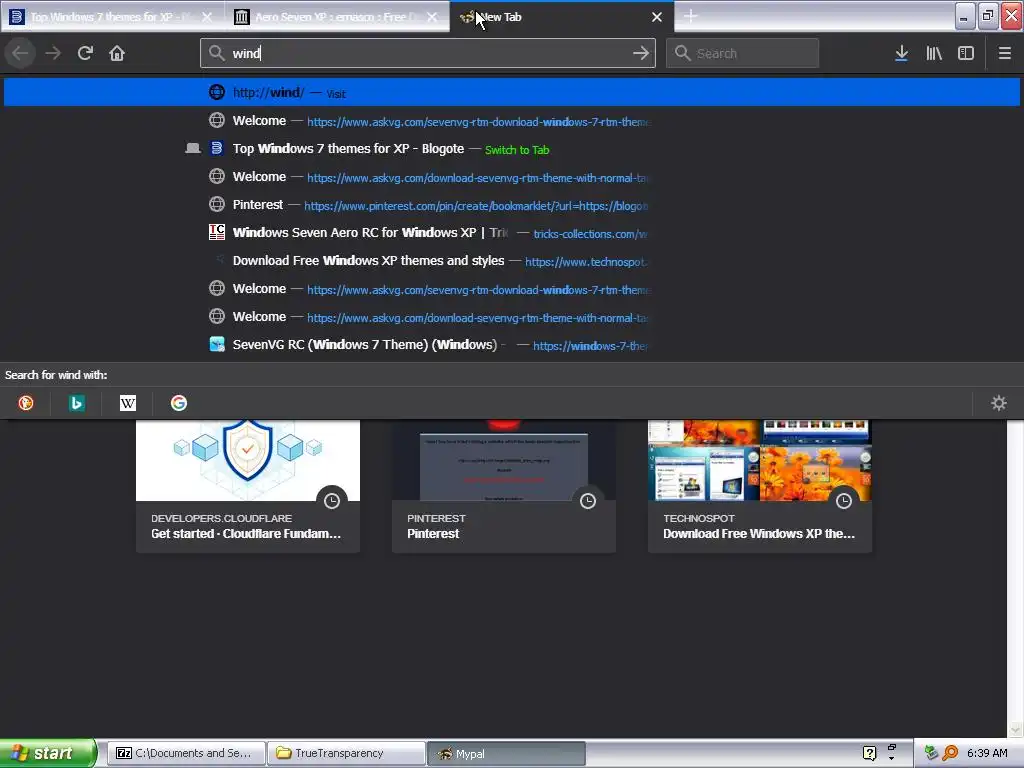Open Windows Seven Aero RC for Windows XP suggestion

[512, 232]
